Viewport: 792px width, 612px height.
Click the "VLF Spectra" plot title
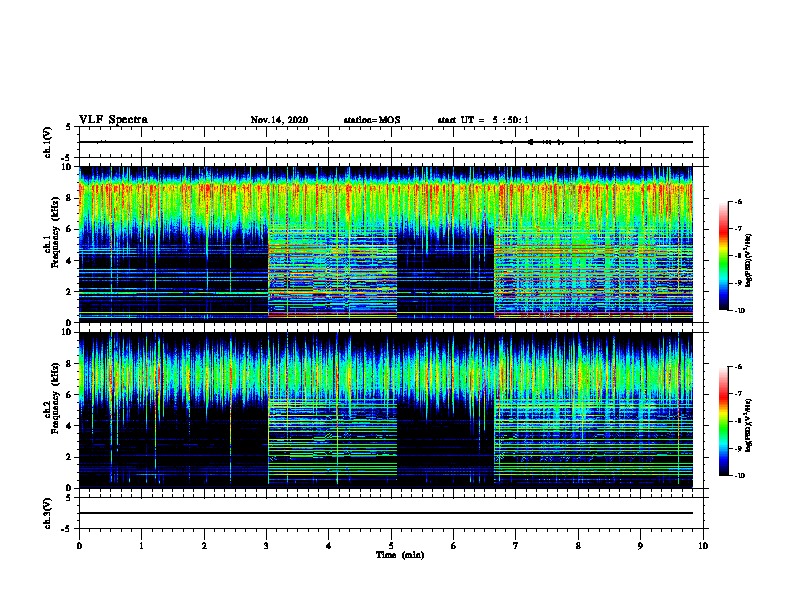pyautogui.click(x=113, y=120)
